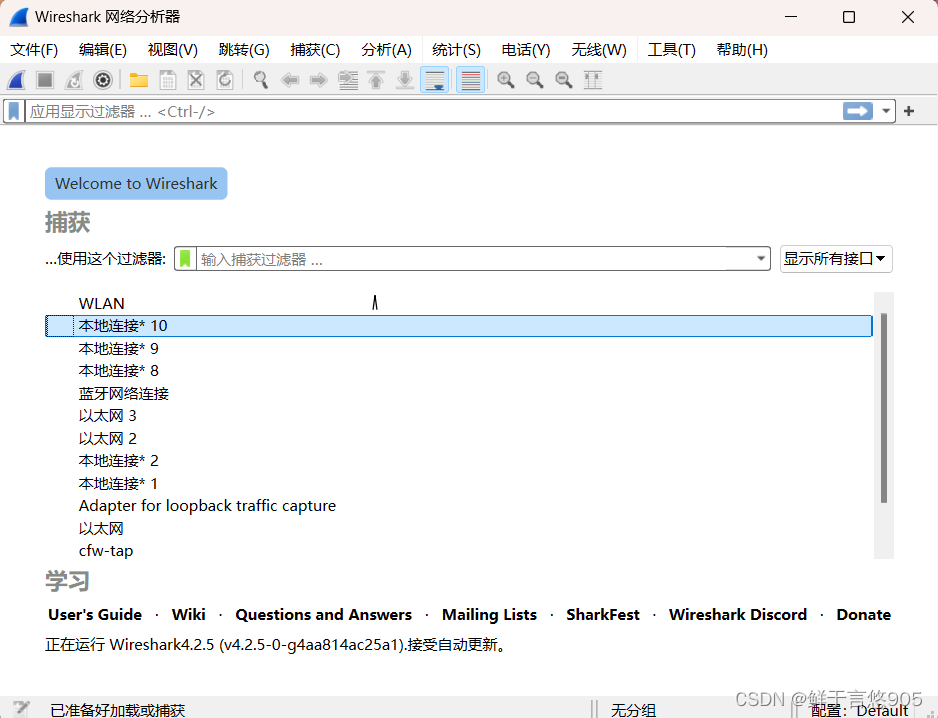
Task: Click the resize columns toolbar icon
Action: click(x=593, y=80)
